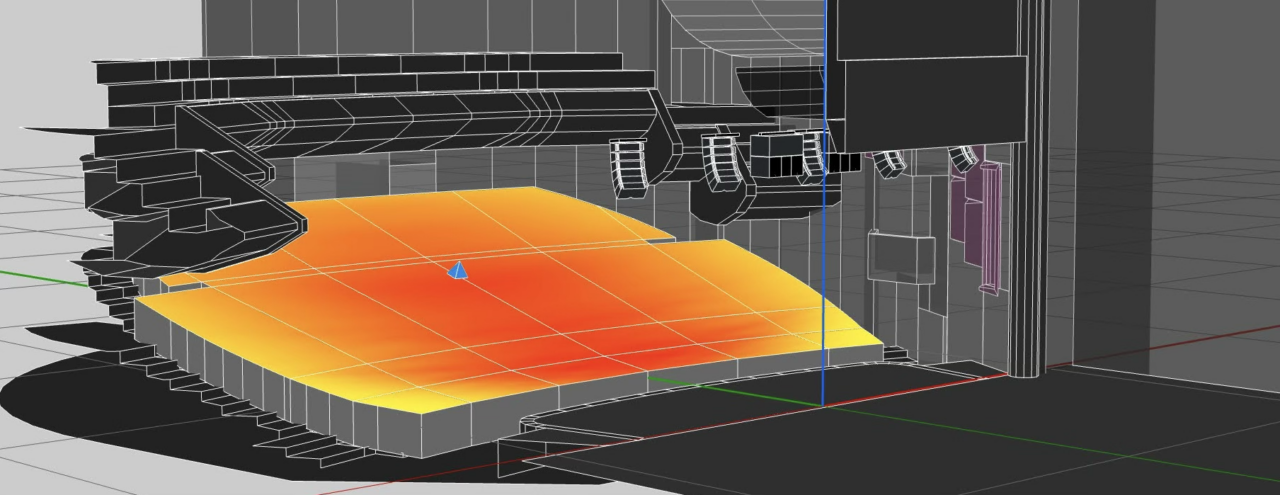Select the second line array from left
Screen dimensions: 1280x495
point(722,164)
